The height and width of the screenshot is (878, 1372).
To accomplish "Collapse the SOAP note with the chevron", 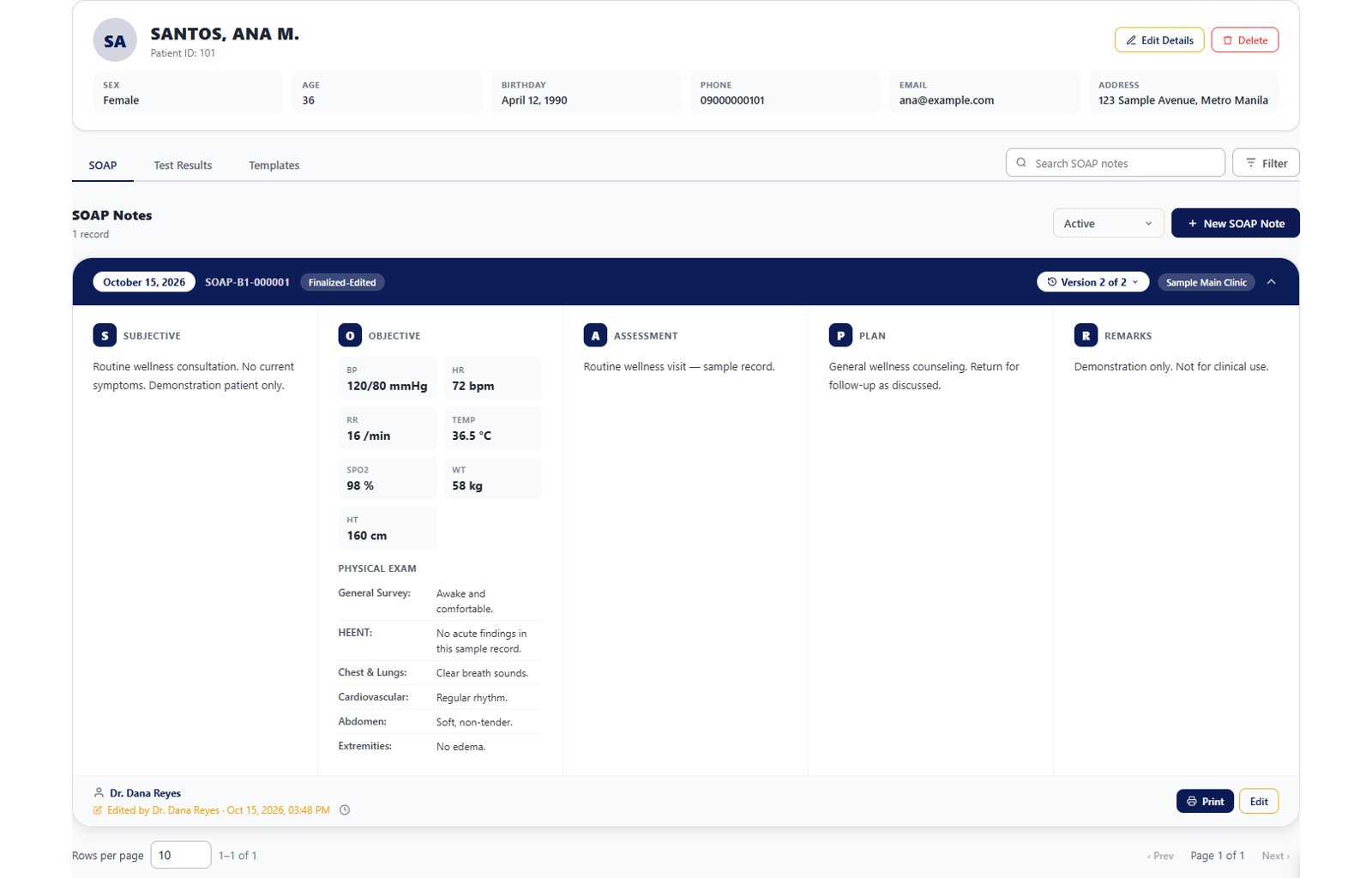I will 1272,282.
